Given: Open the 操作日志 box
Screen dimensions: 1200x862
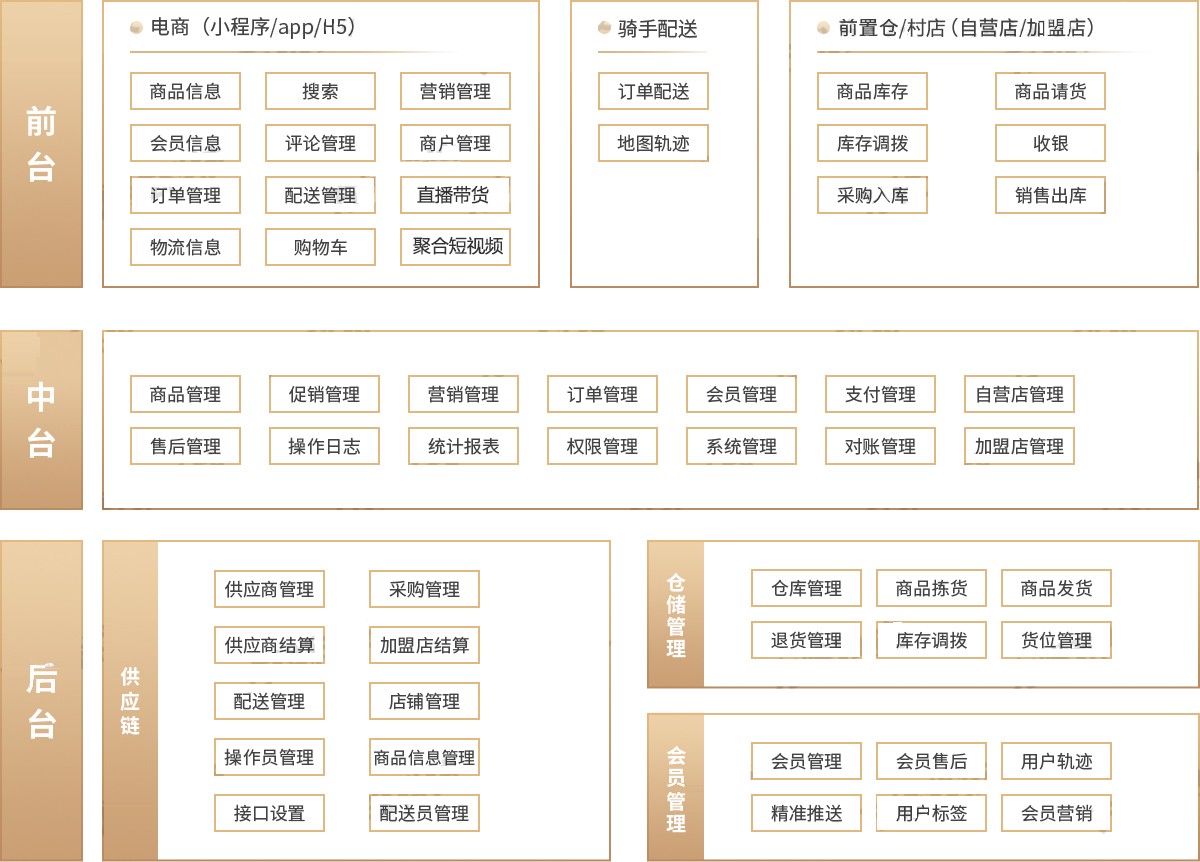Looking at the screenshot, I should click(324, 446).
